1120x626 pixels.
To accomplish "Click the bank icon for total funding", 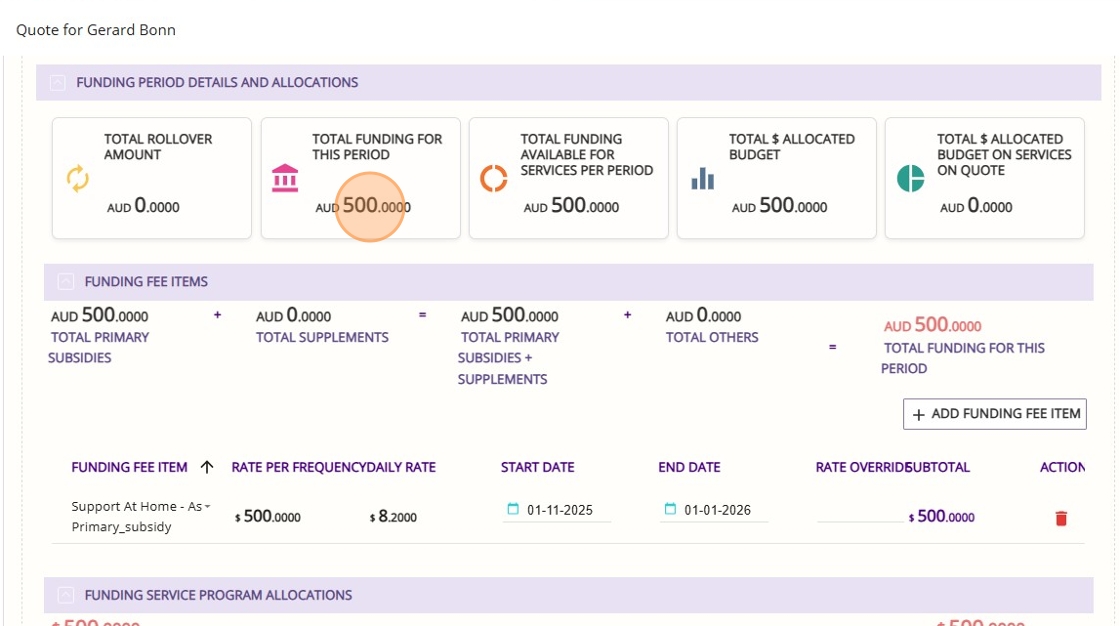I will 285,178.
